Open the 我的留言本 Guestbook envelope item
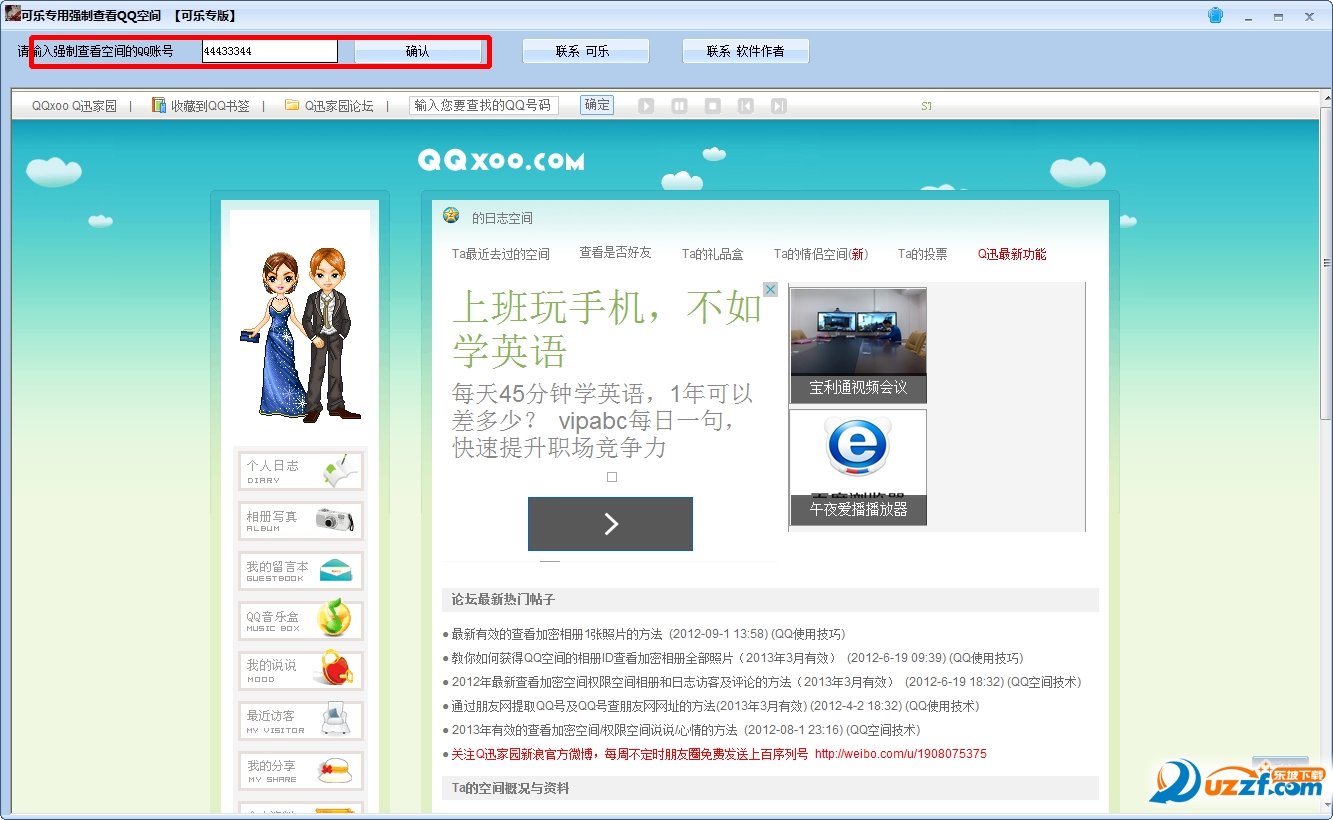Screen dimensions: 1333x820 300,571
